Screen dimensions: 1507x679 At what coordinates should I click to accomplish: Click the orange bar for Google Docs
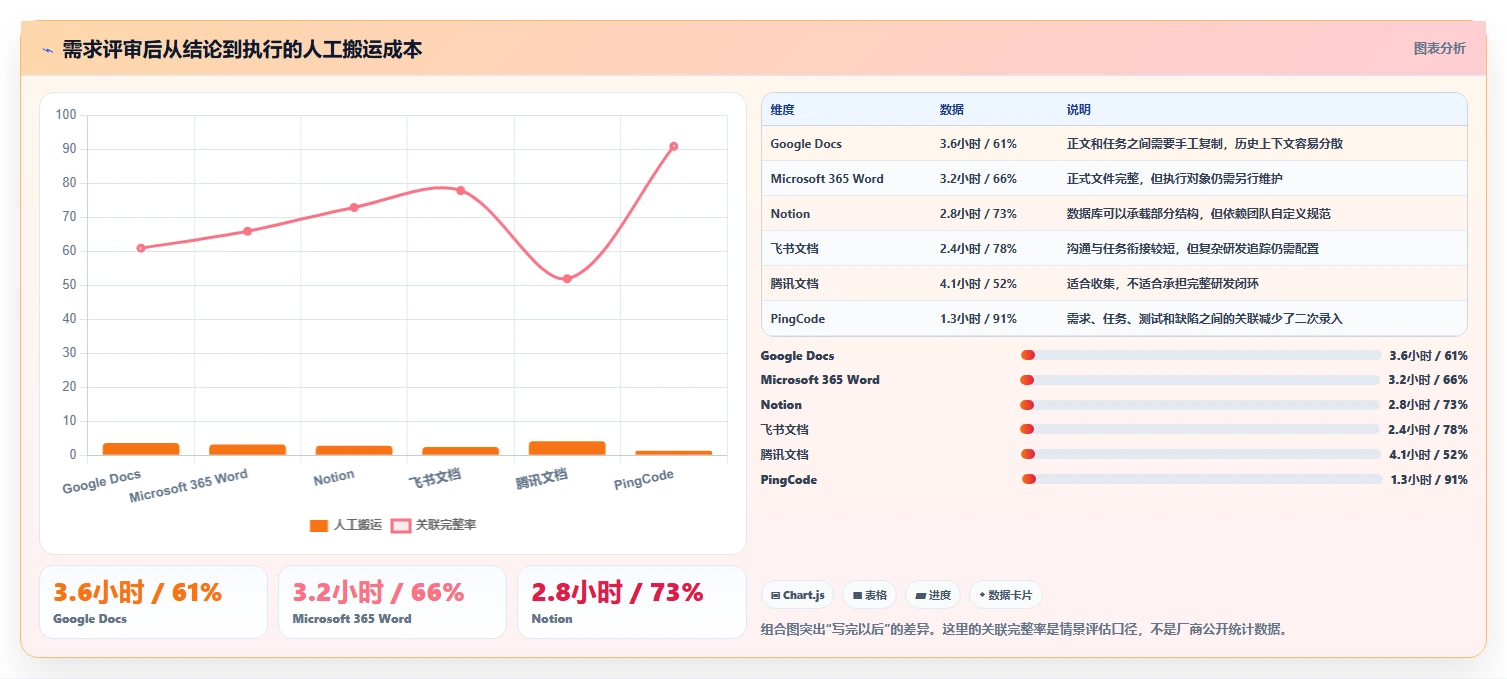pyautogui.click(x=141, y=449)
